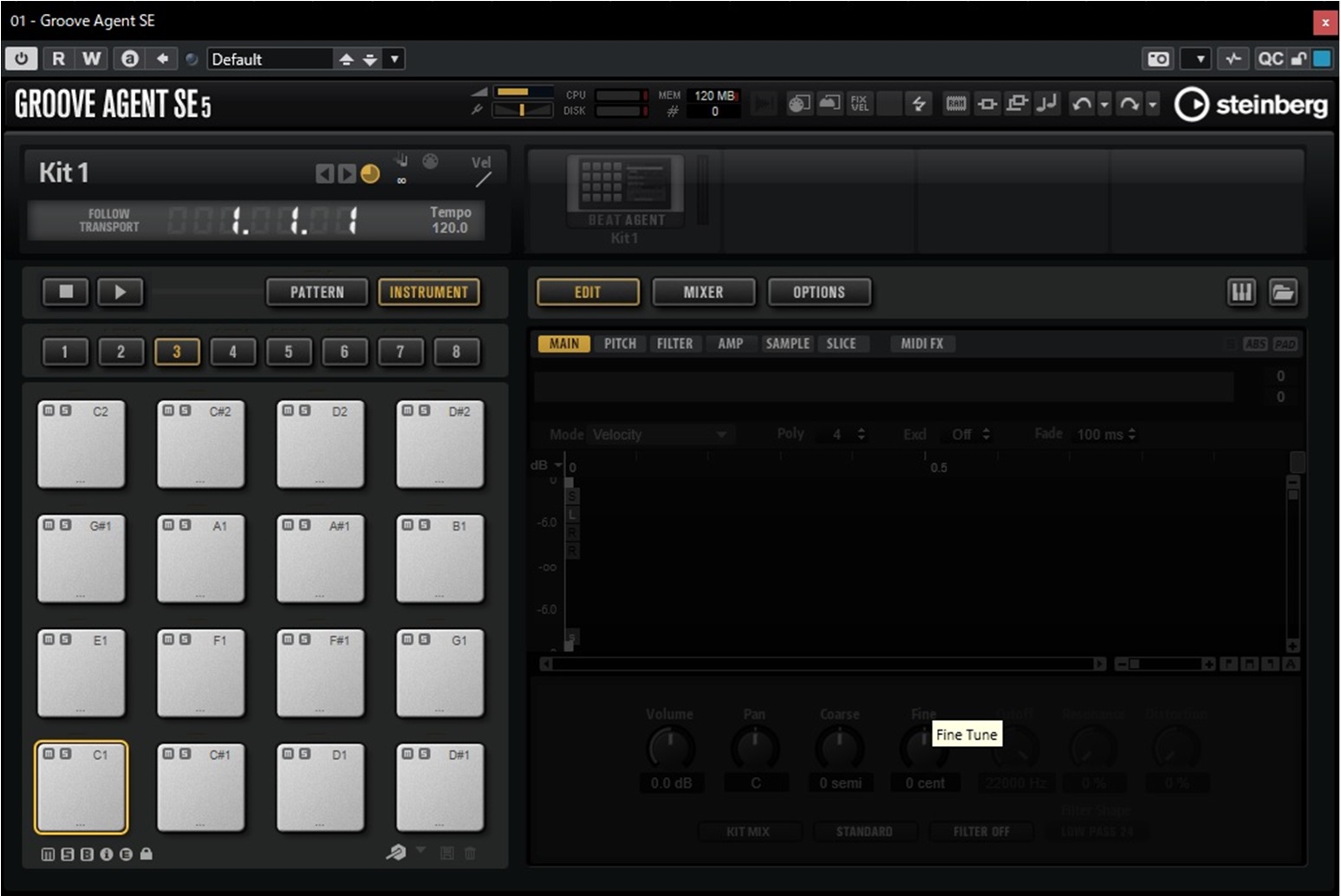Open the redo history dropdown
Viewport: 1341px width, 896px height.
(x=1152, y=105)
